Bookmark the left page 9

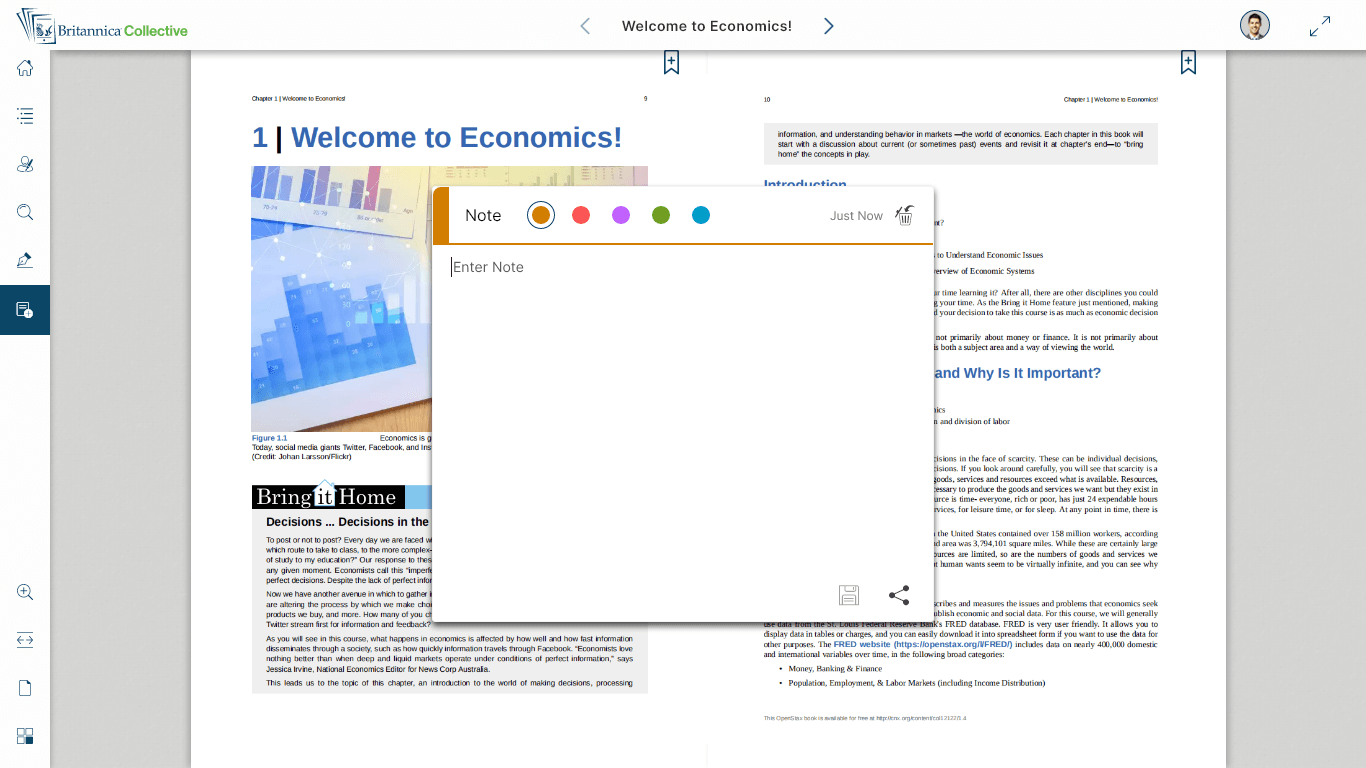pos(671,62)
